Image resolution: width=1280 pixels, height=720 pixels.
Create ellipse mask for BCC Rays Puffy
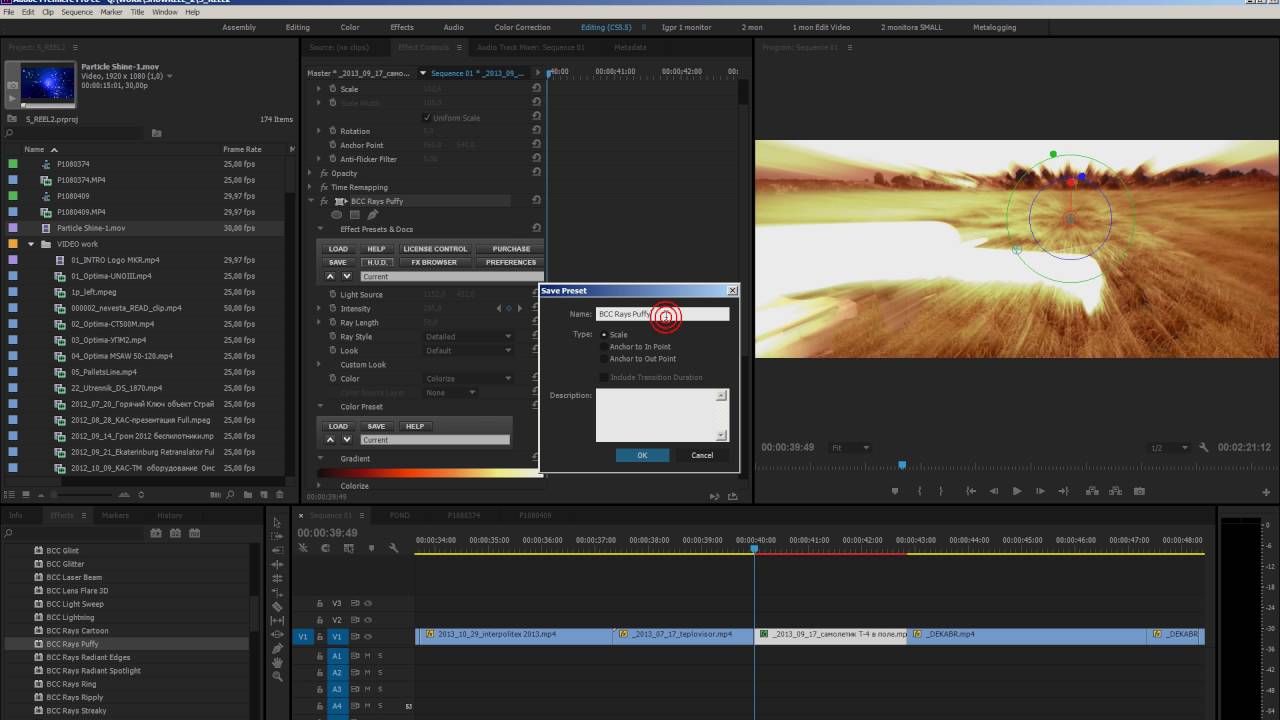coord(337,215)
